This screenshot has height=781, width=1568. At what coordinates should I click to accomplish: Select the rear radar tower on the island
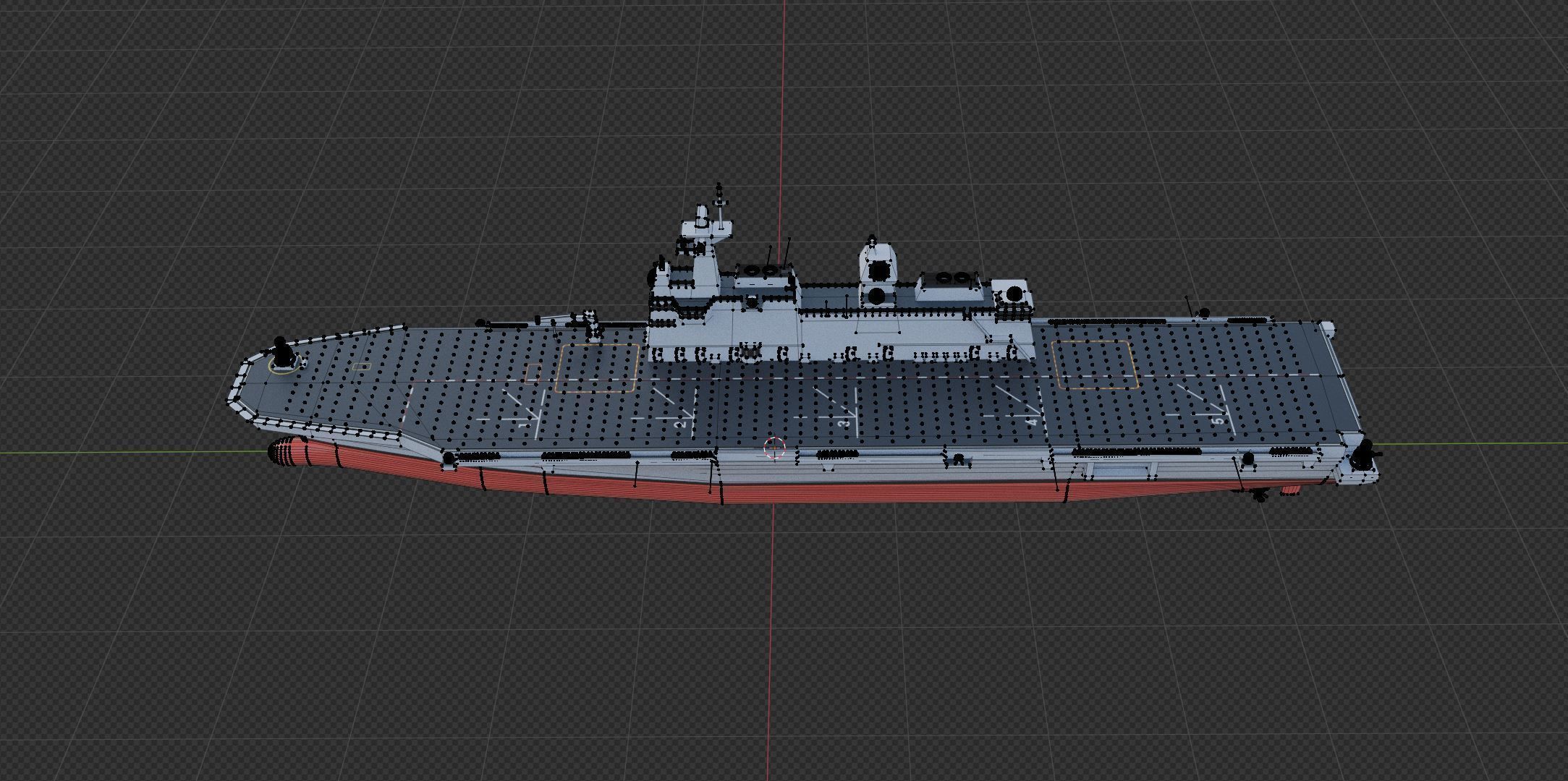click(x=878, y=272)
